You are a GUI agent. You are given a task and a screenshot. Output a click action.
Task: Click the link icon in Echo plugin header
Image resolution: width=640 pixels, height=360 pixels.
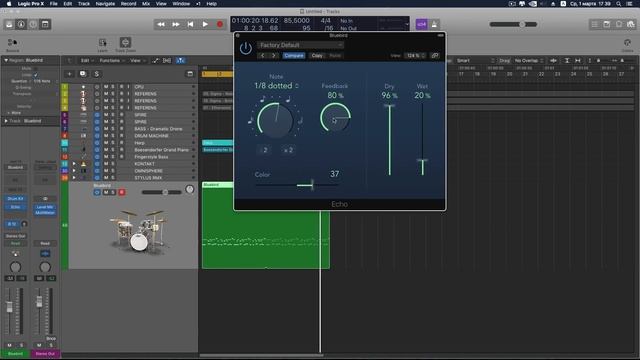pos(435,56)
